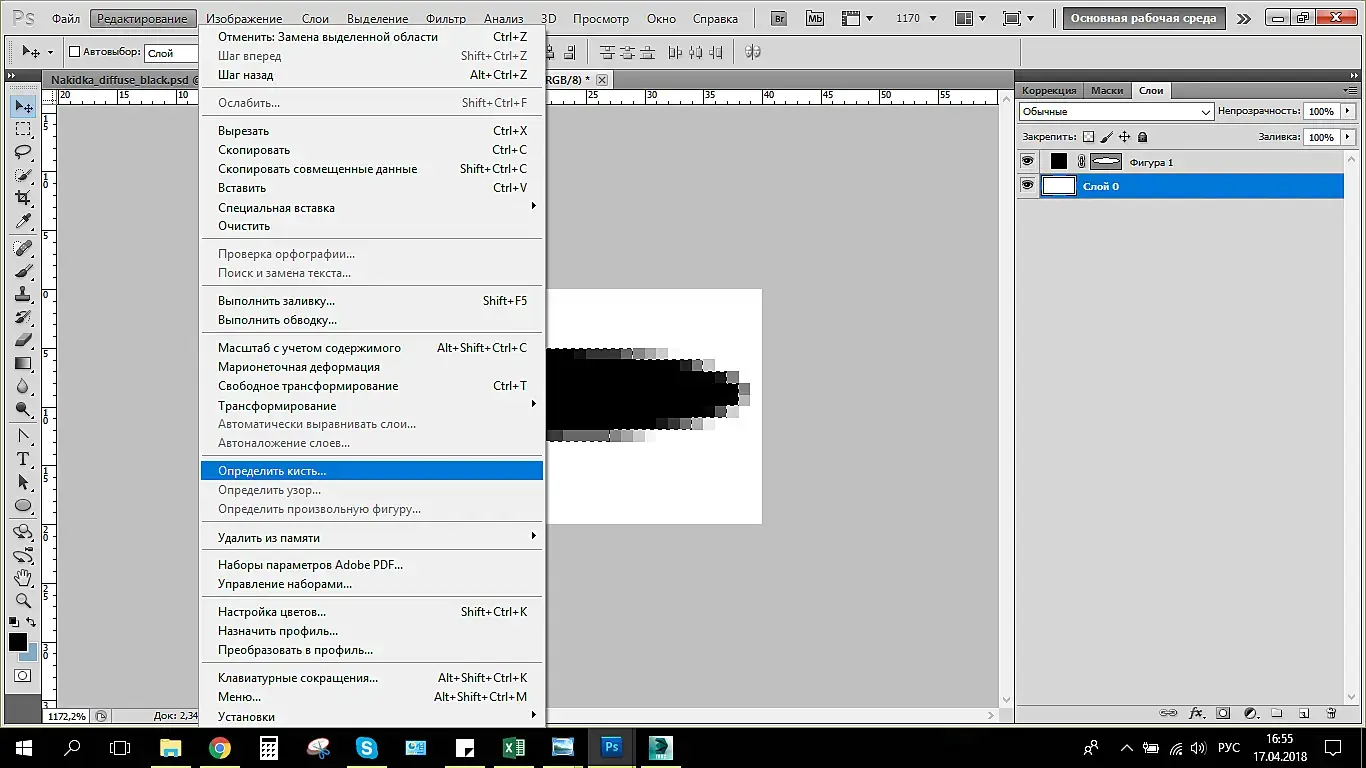1366x768 pixels.
Task: Click the background color swatch
Action: point(30,652)
